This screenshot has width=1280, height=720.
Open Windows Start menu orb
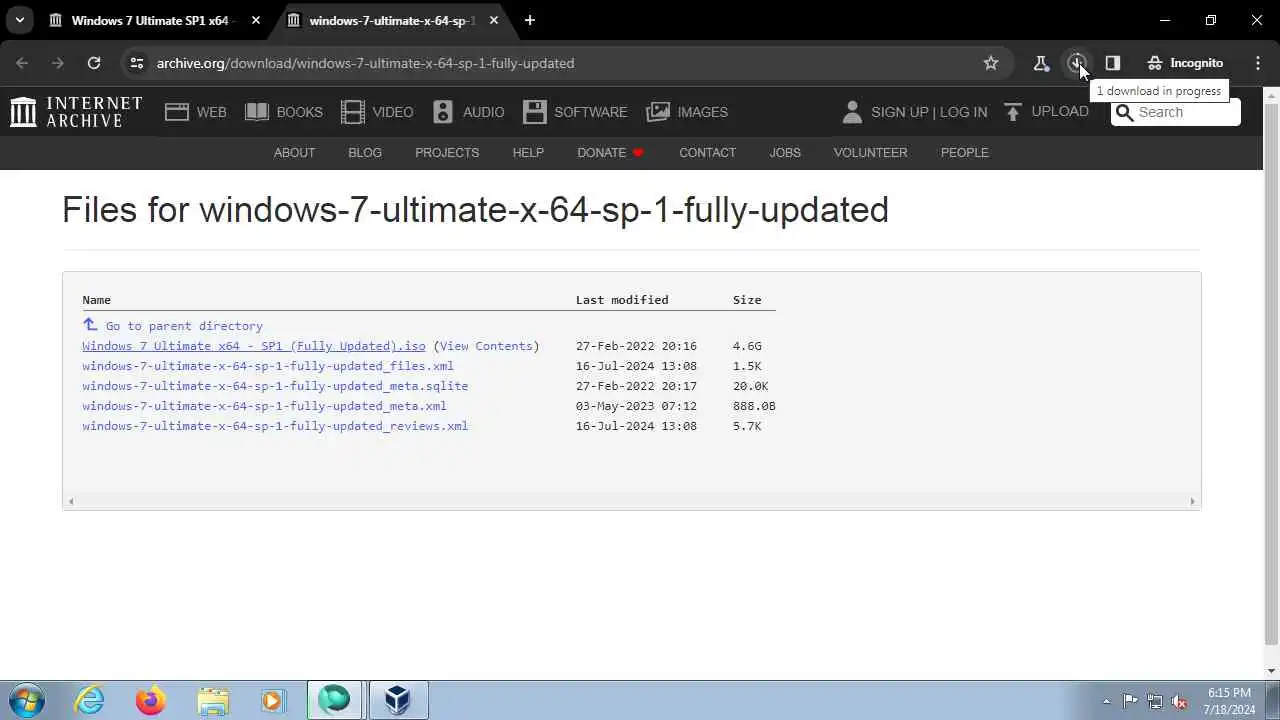point(27,700)
